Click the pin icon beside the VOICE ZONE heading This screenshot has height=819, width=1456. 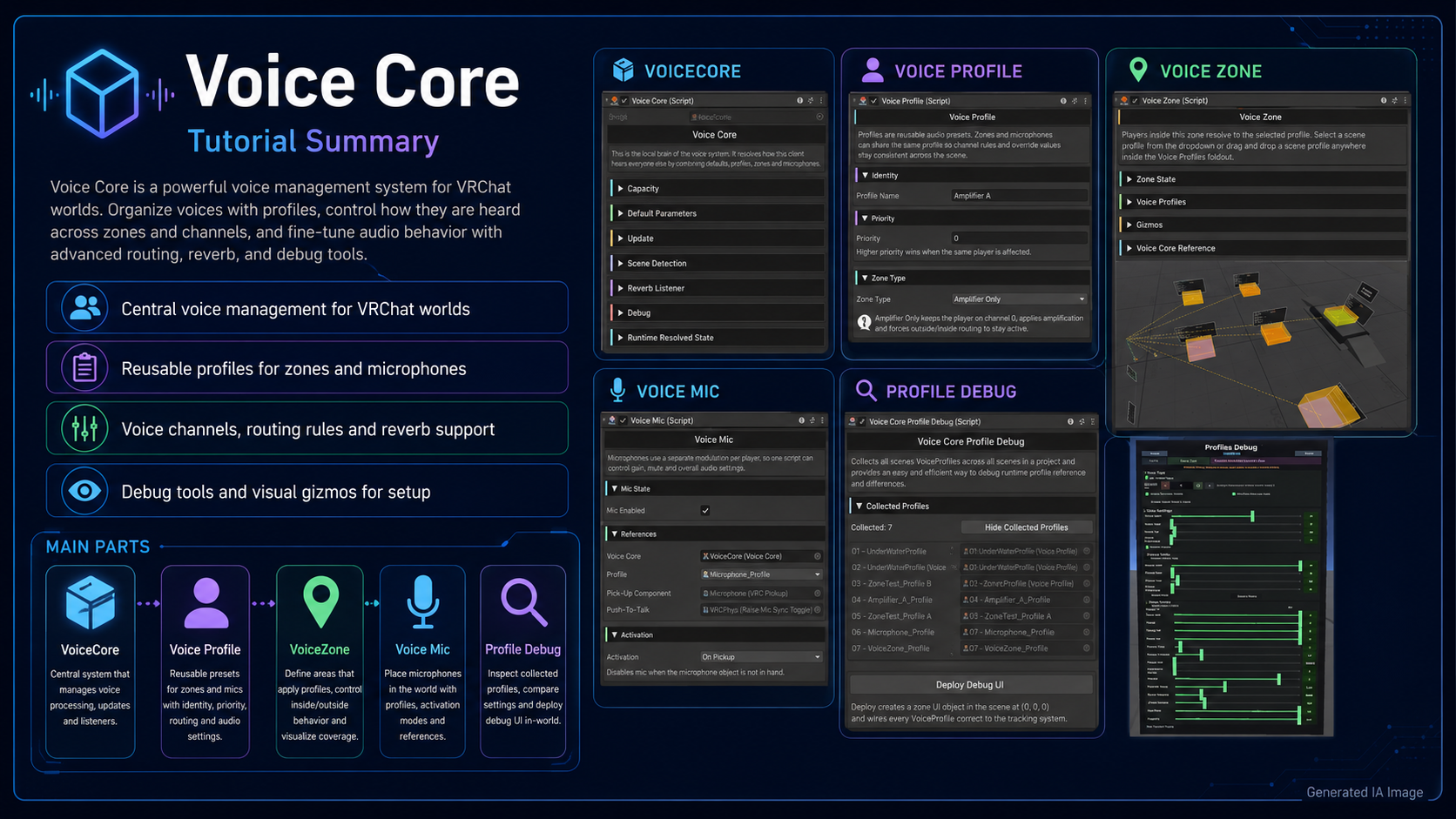pyautogui.click(x=1137, y=70)
